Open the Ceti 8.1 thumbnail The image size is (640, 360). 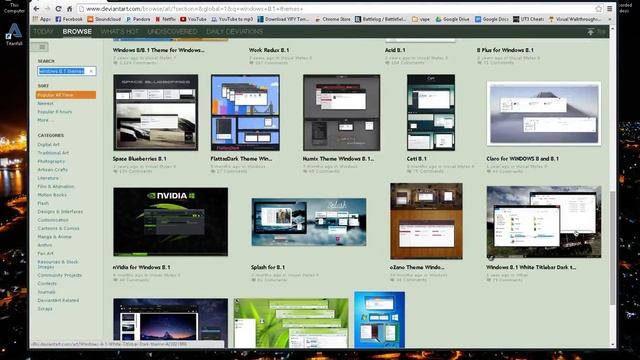tap(431, 113)
